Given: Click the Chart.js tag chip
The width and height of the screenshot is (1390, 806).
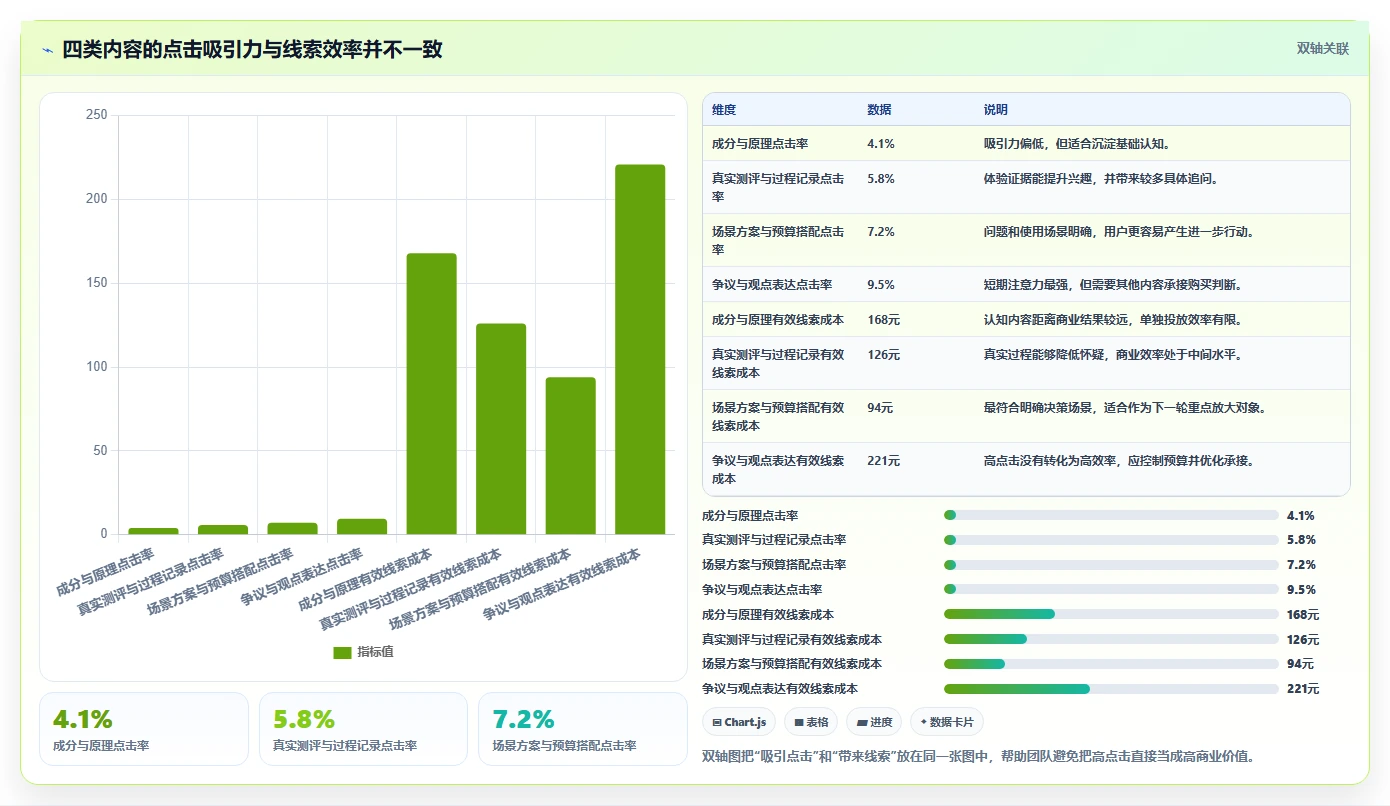Looking at the screenshot, I should tap(740, 722).
